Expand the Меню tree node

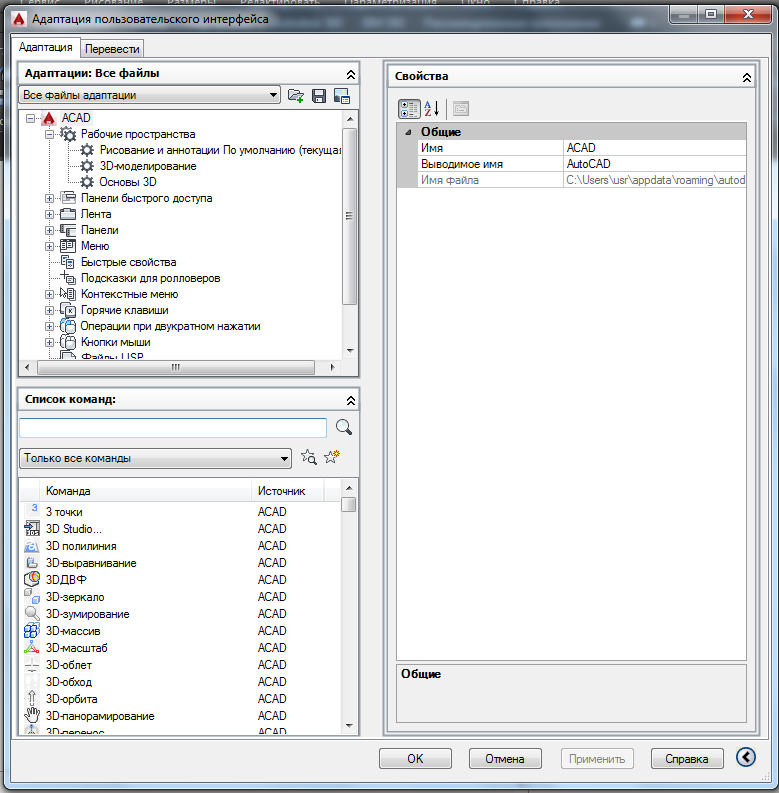(49, 246)
